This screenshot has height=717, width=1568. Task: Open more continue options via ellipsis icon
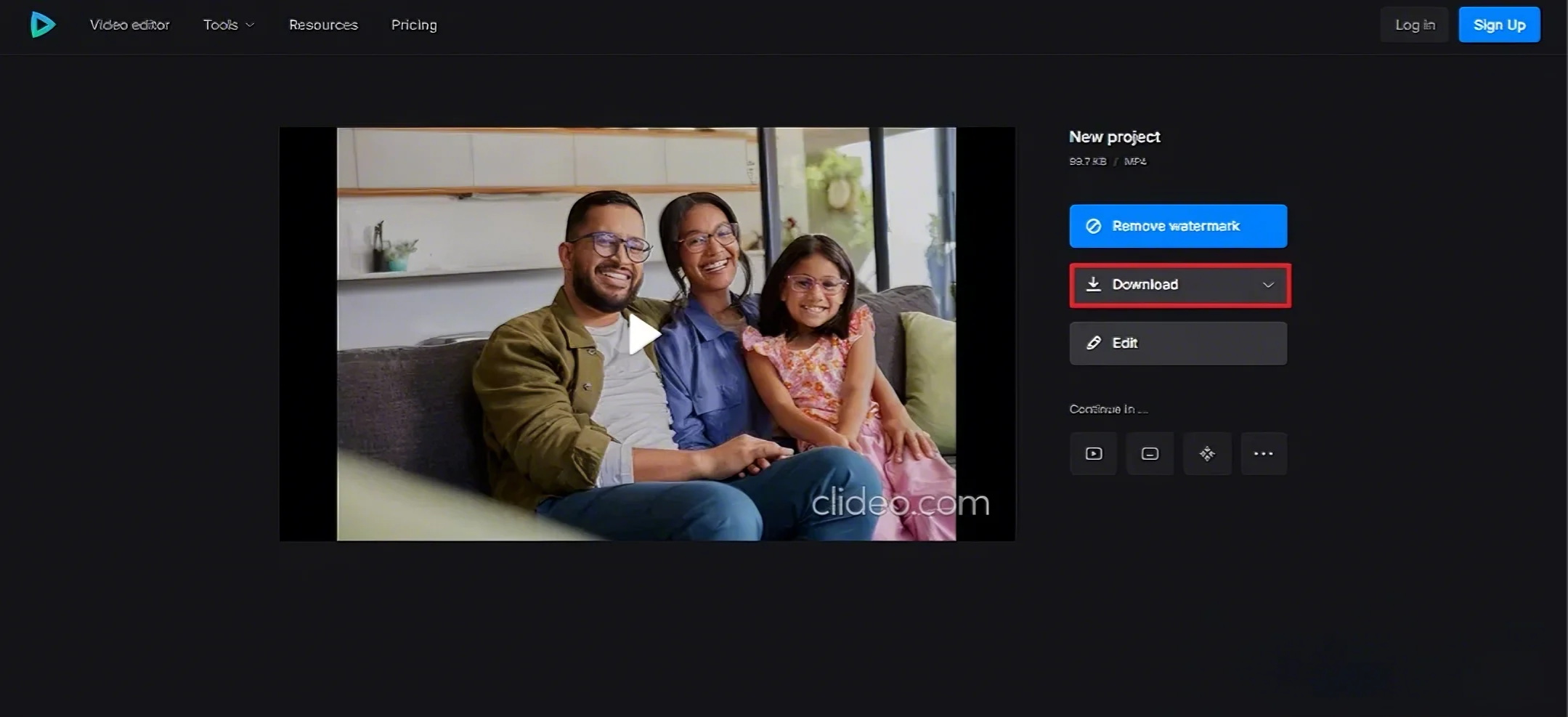coord(1263,453)
